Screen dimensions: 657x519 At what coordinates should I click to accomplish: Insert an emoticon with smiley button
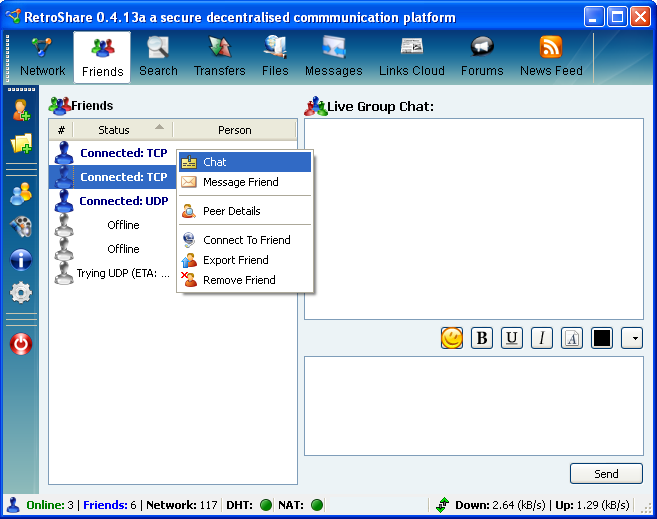point(452,338)
